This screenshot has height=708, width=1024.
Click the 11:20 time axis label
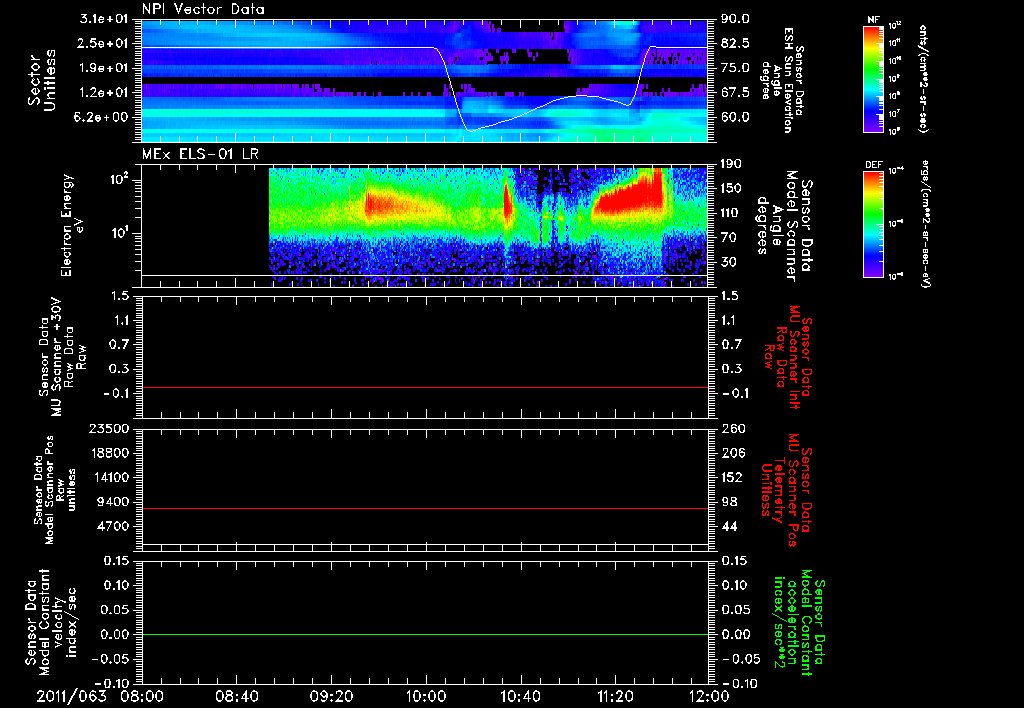pos(615,696)
